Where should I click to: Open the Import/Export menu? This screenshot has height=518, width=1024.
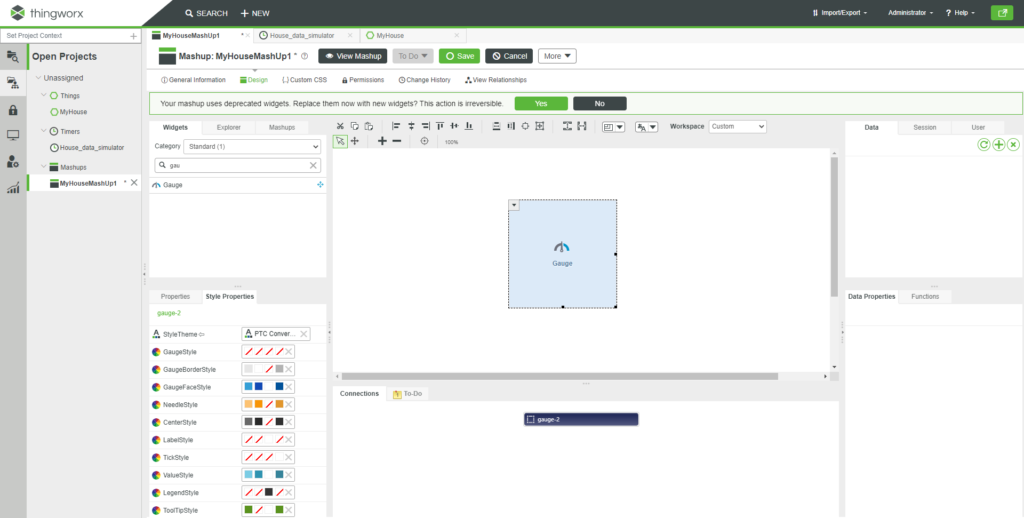coord(839,13)
